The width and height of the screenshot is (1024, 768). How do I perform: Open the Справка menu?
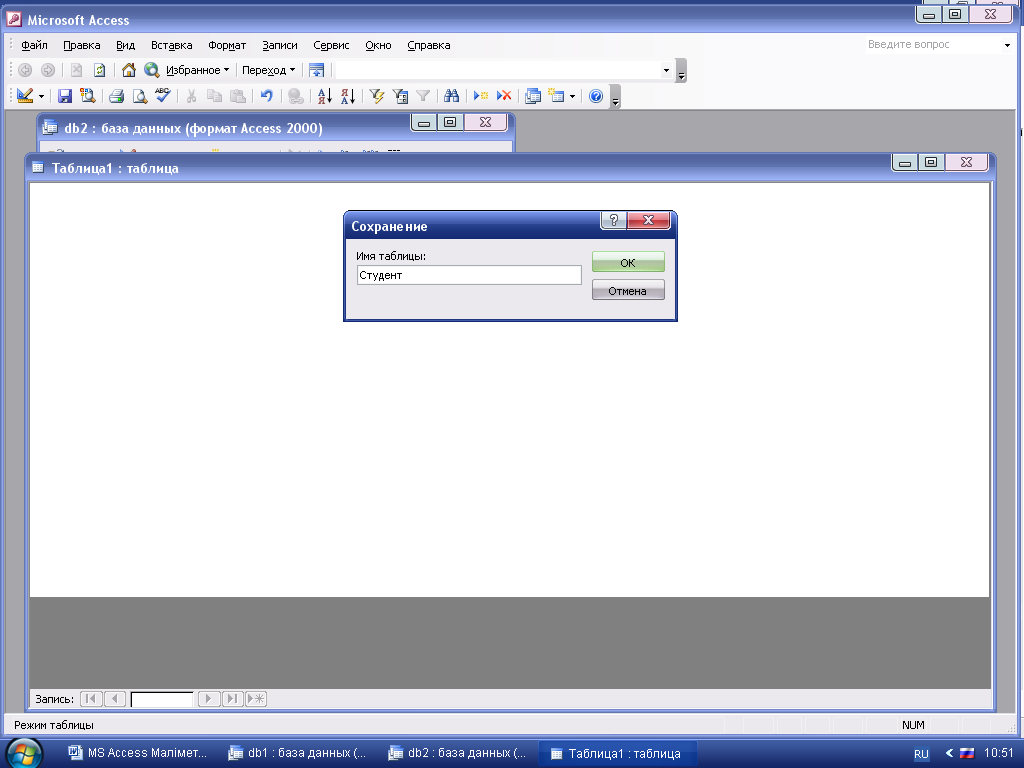coord(428,45)
